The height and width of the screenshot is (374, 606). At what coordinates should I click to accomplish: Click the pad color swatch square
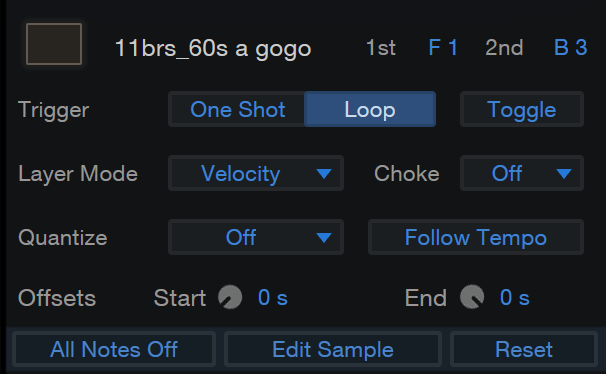54,44
